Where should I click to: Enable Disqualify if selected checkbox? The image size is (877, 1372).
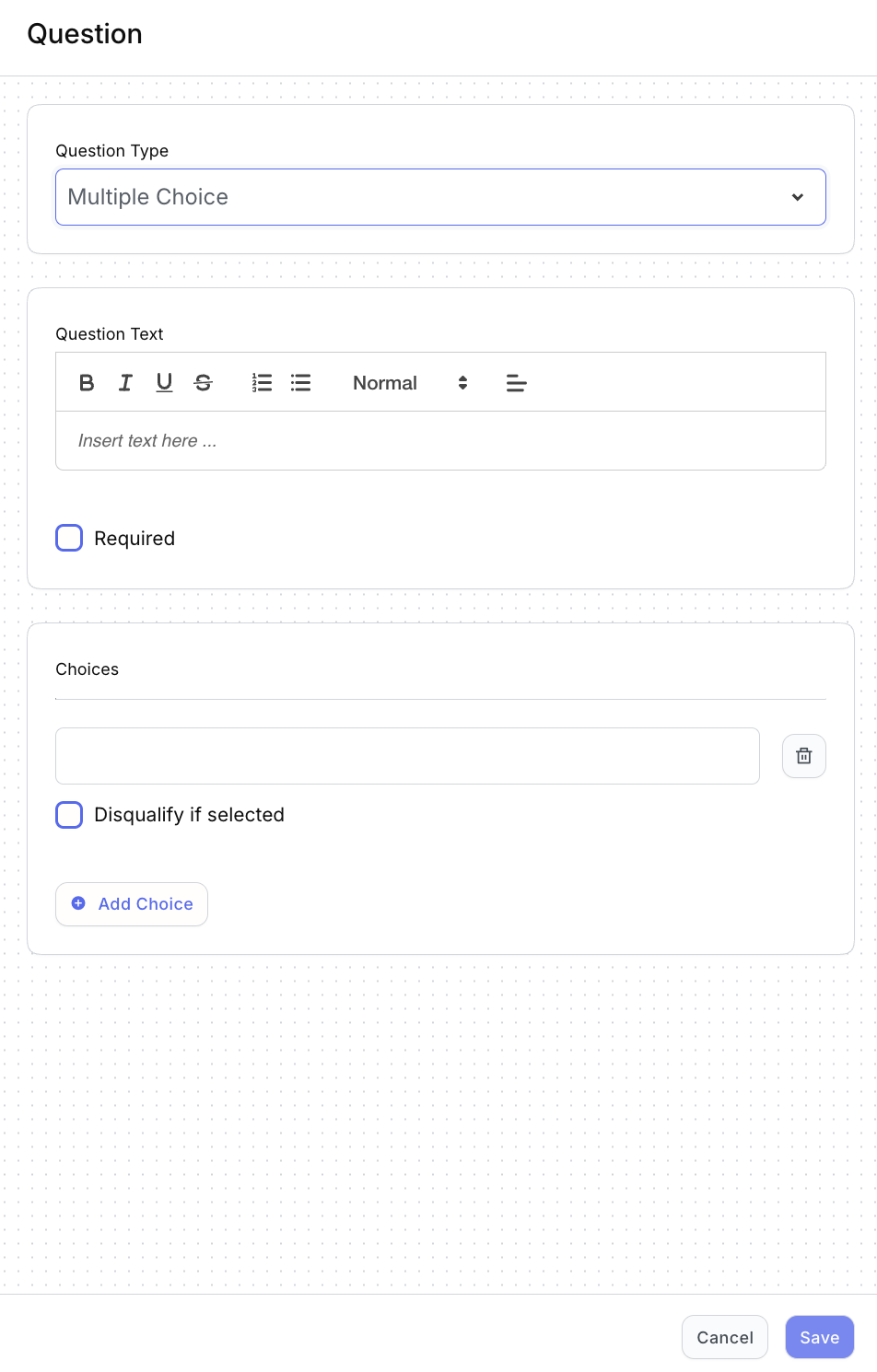pyautogui.click(x=69, y=815)
